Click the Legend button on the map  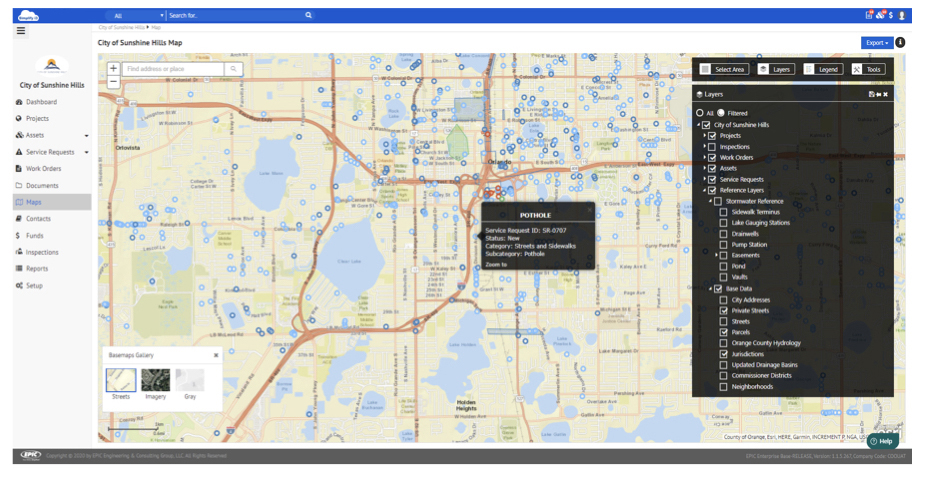click(823, 69)
